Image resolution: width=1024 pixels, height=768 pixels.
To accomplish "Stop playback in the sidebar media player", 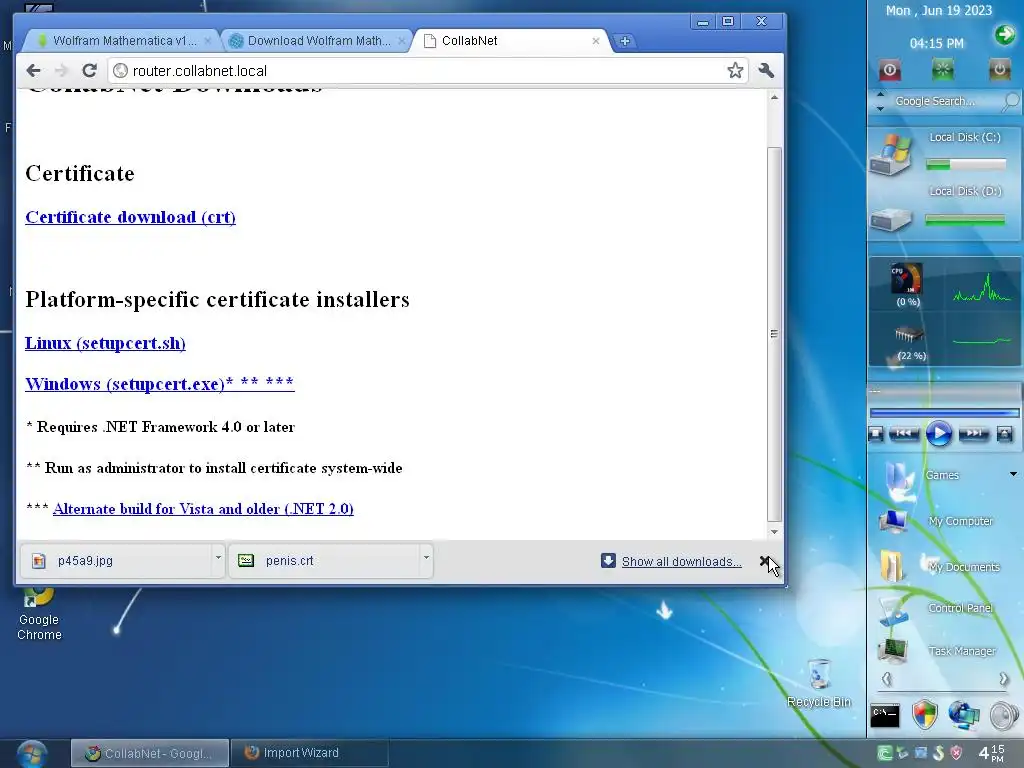I will [876, 434].
